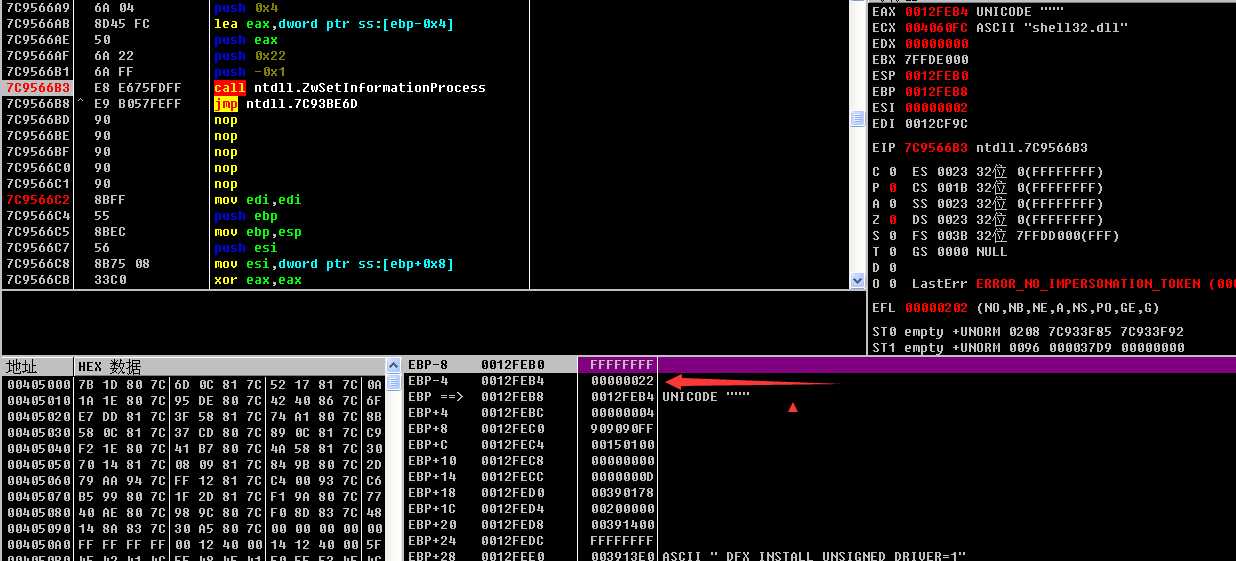
Task: Toggle the carry flag C value
Action: (x=891, y=172)
